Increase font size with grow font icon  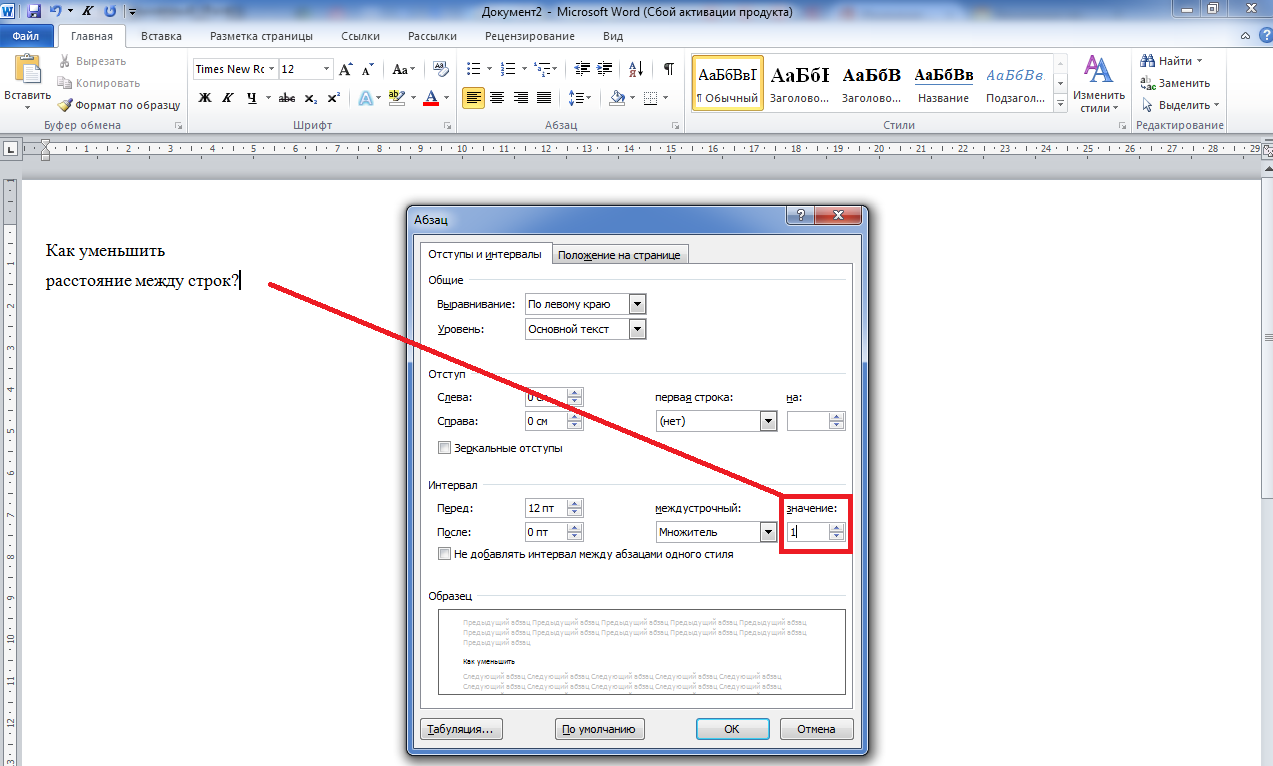pyautogui.click(x=346, y=70)
